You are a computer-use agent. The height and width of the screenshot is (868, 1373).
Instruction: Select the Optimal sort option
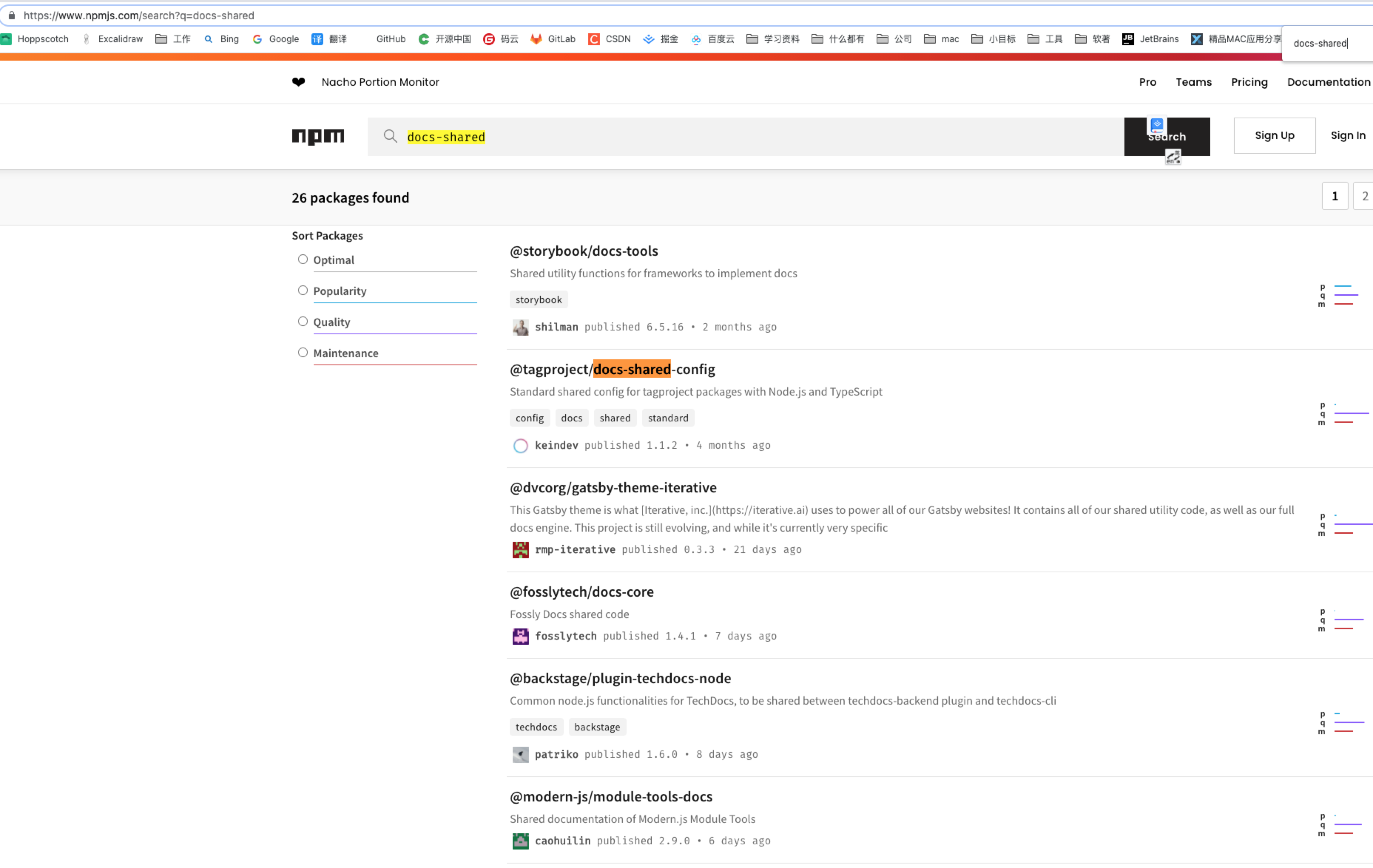coord(303,259)
